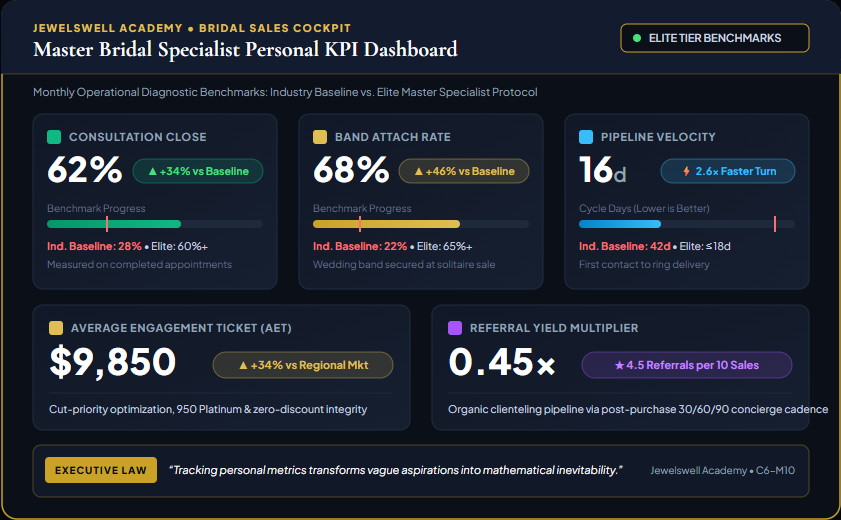Click 'Elite: 60%+' text

tap(179, 246)
